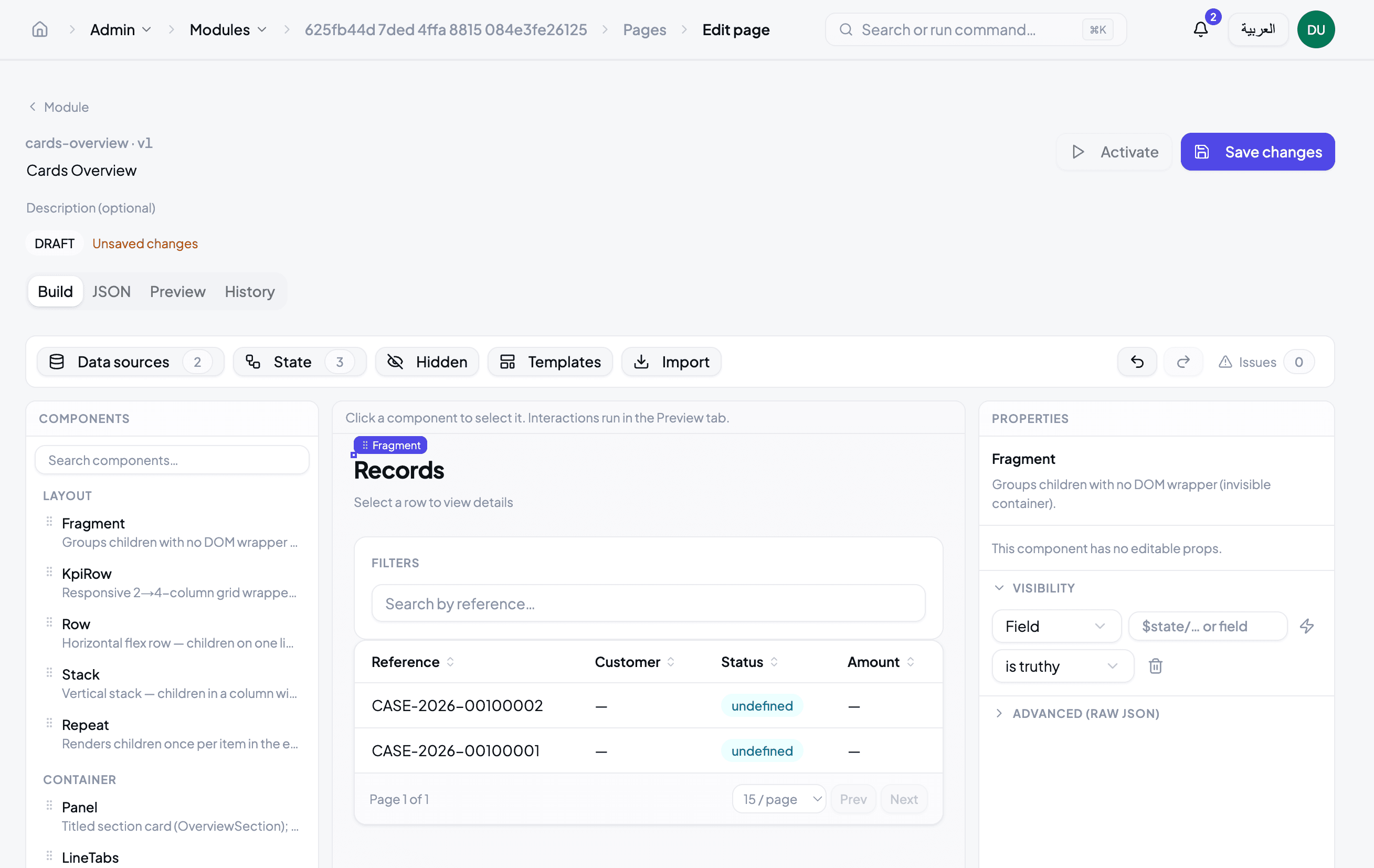Image resolution: width=1374 pixels, height=868 pixels.
Task: Open the notifications bell
Action: coord(1200,29)
